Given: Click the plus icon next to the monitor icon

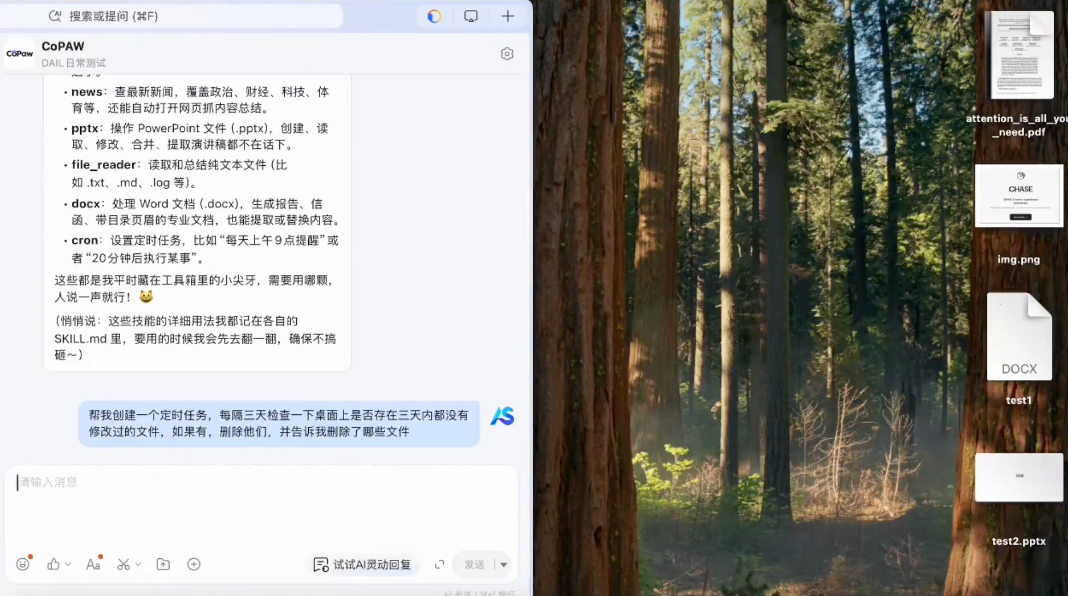Looking at the screenshot, I should (x=507, y=16).
